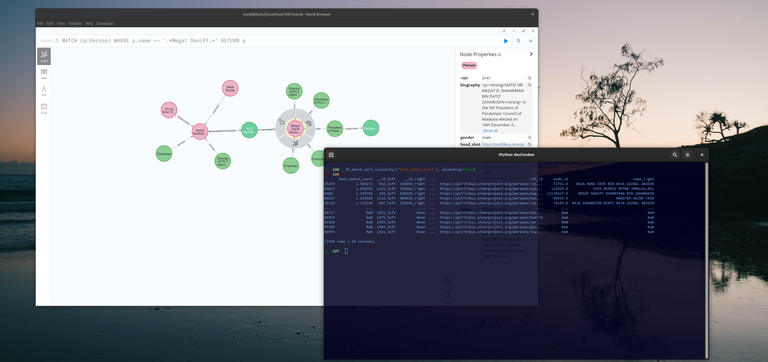
Task: Select Director of PCJ node below Mohd Nazifud..
Action: coord(222,161)
